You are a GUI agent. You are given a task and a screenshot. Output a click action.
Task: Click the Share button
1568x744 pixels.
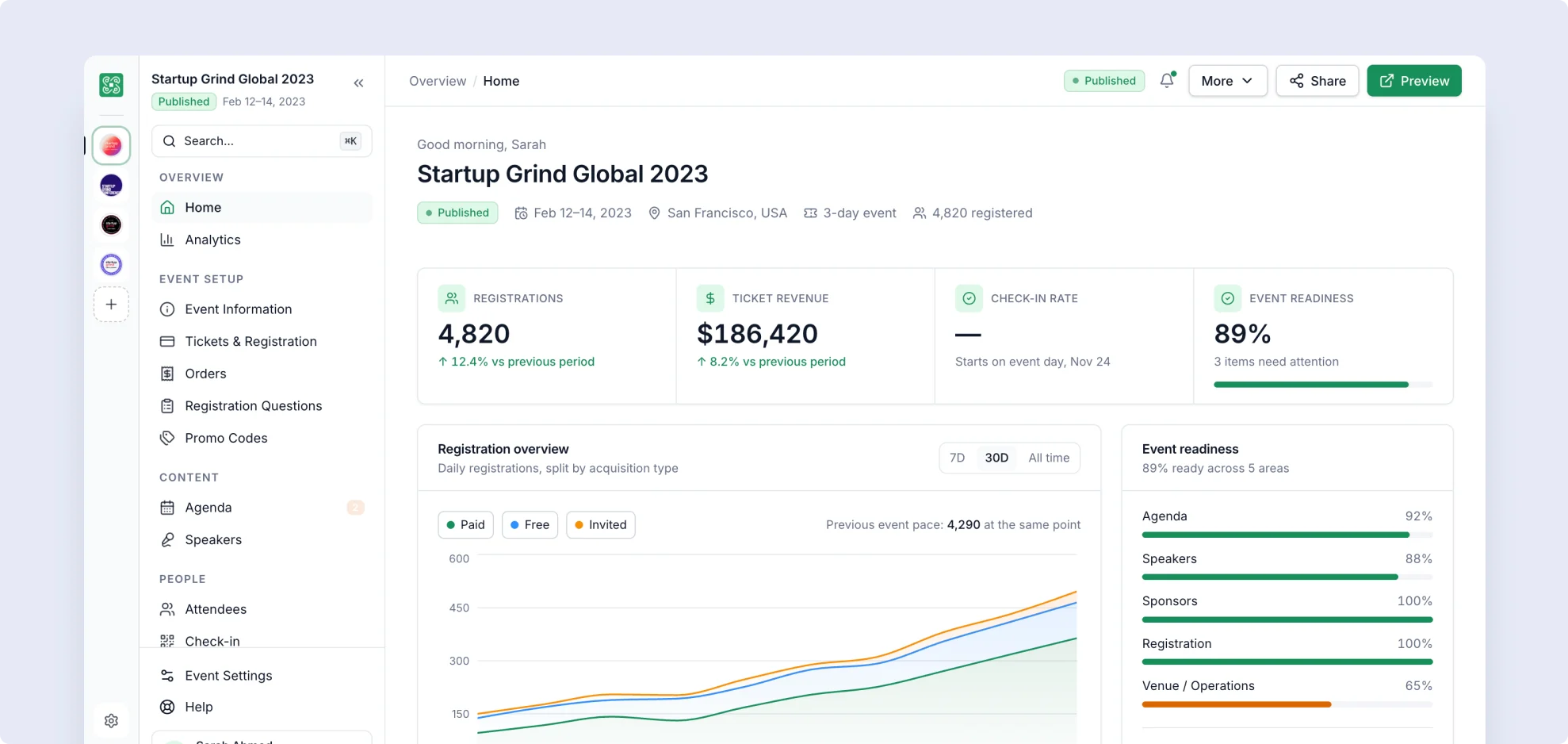point(1318,81)
